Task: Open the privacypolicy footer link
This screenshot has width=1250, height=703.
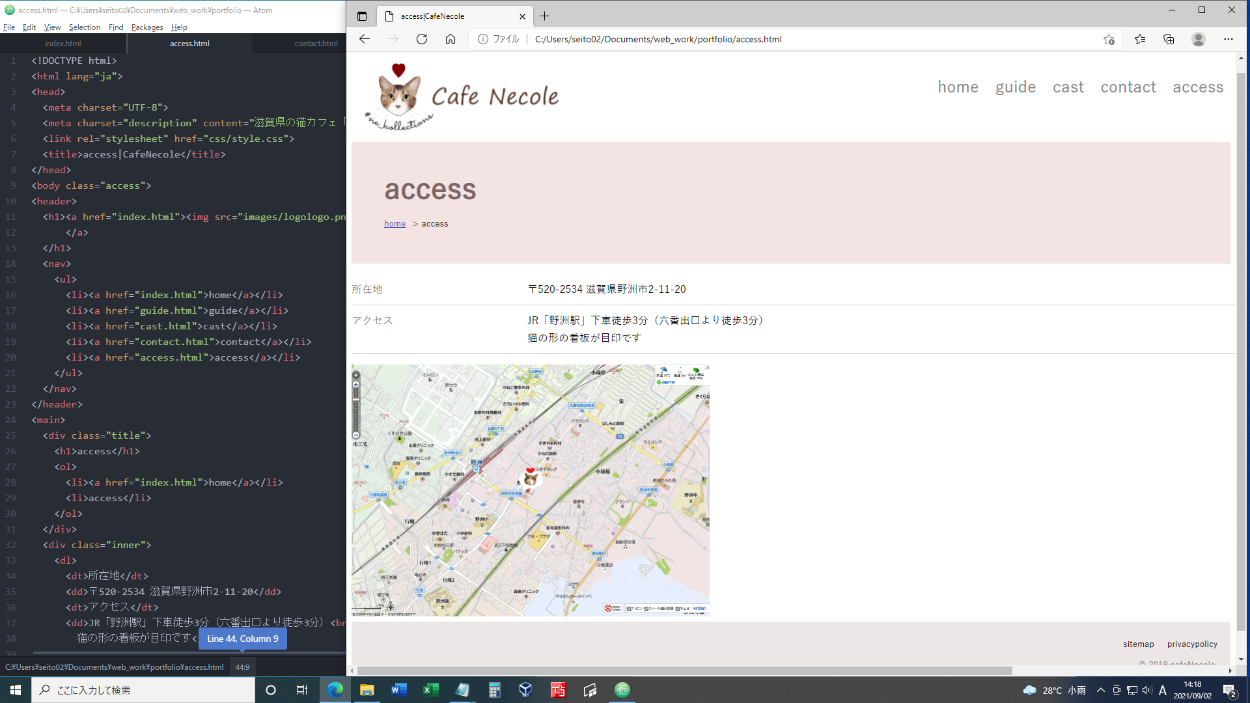Action: (x=1192, y=644)
